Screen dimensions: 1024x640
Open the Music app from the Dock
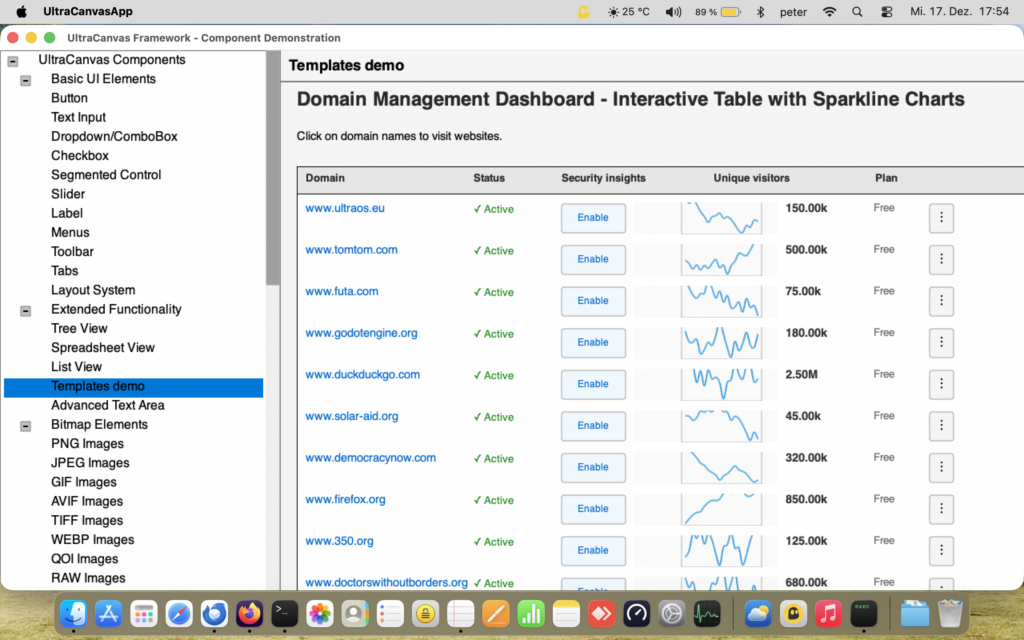[828, 614]
